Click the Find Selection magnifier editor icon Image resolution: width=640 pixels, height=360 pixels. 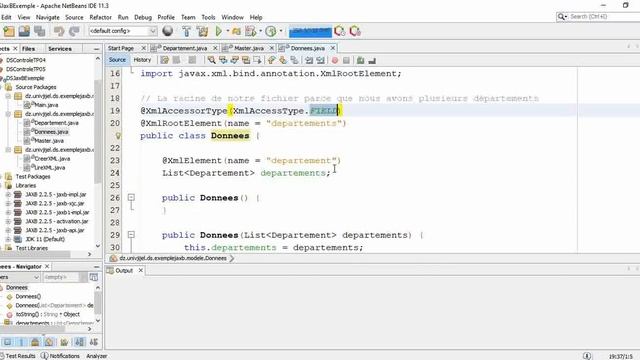pyautogui.click(x=211, y=60)
